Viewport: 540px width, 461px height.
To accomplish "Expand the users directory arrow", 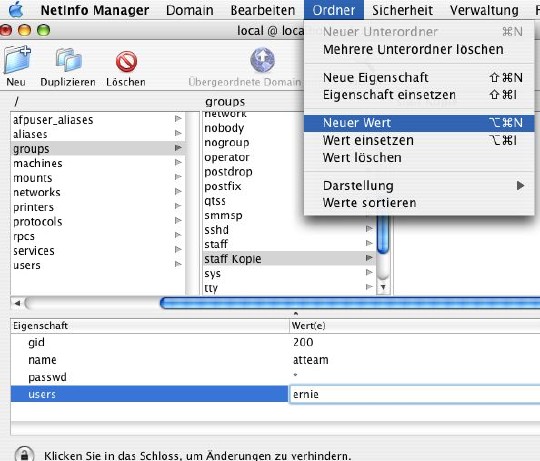I will point(178,264).
